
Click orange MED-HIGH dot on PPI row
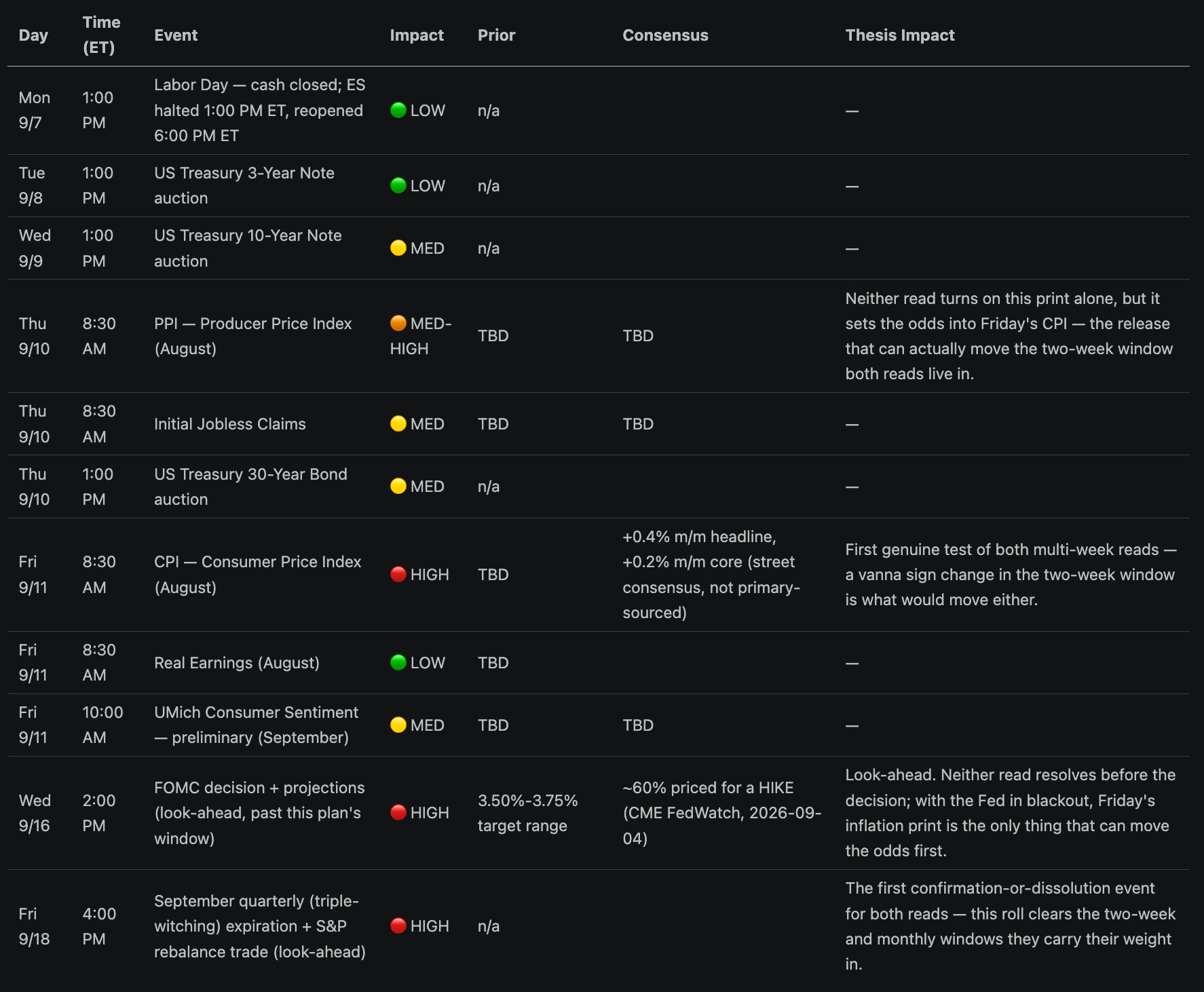[x=398, y=323]
